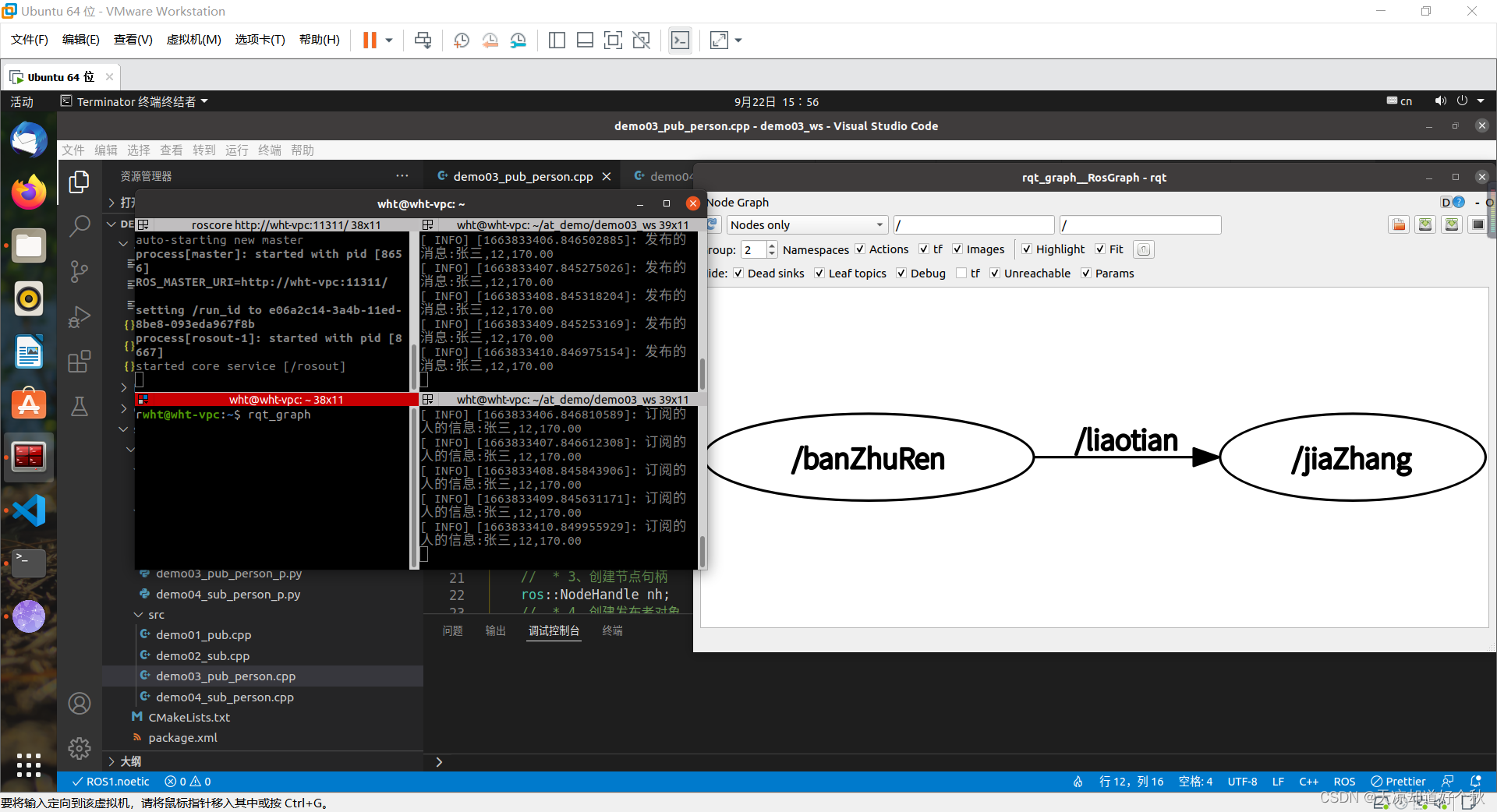The image size is (1497, 812).
Task: Take a VM snapshot via clock-plus icon
Action: pos(461,40)
